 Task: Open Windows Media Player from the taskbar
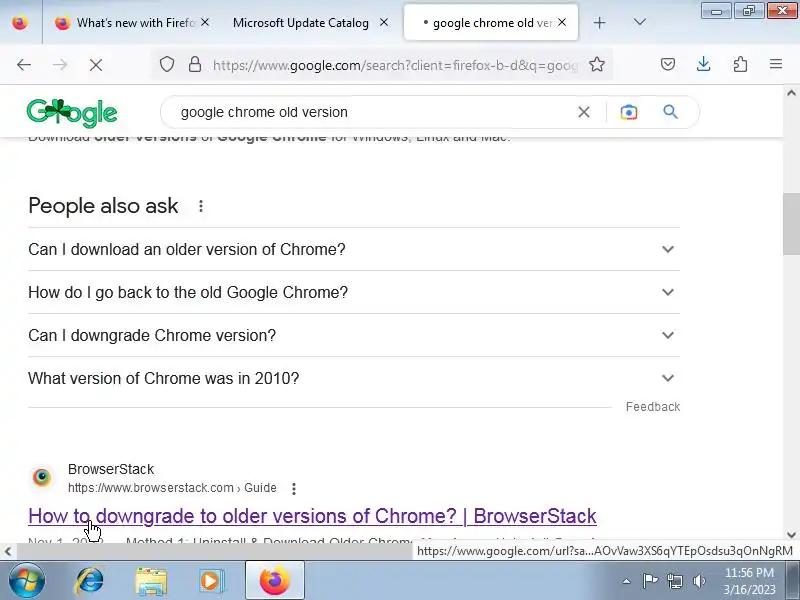coord(210,581)
